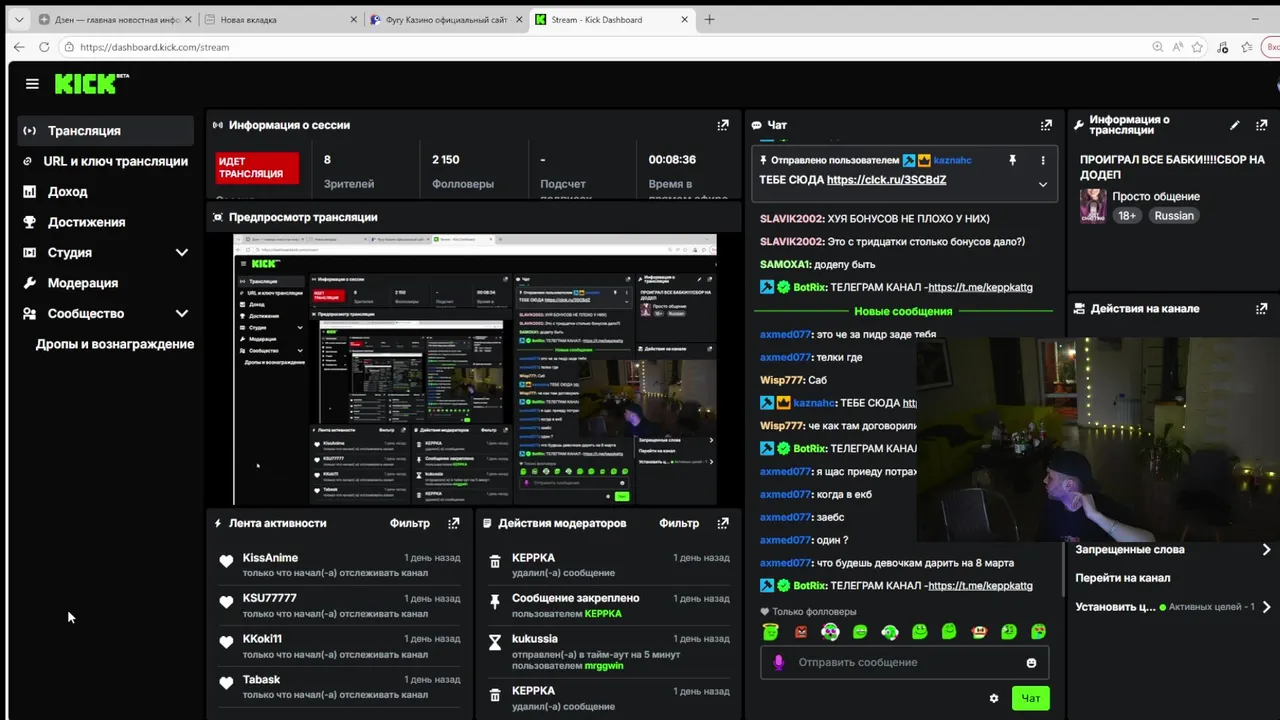Open pinned message three-dot options
This screenshot has height=720, width=1280.
tap(1043, 160)
